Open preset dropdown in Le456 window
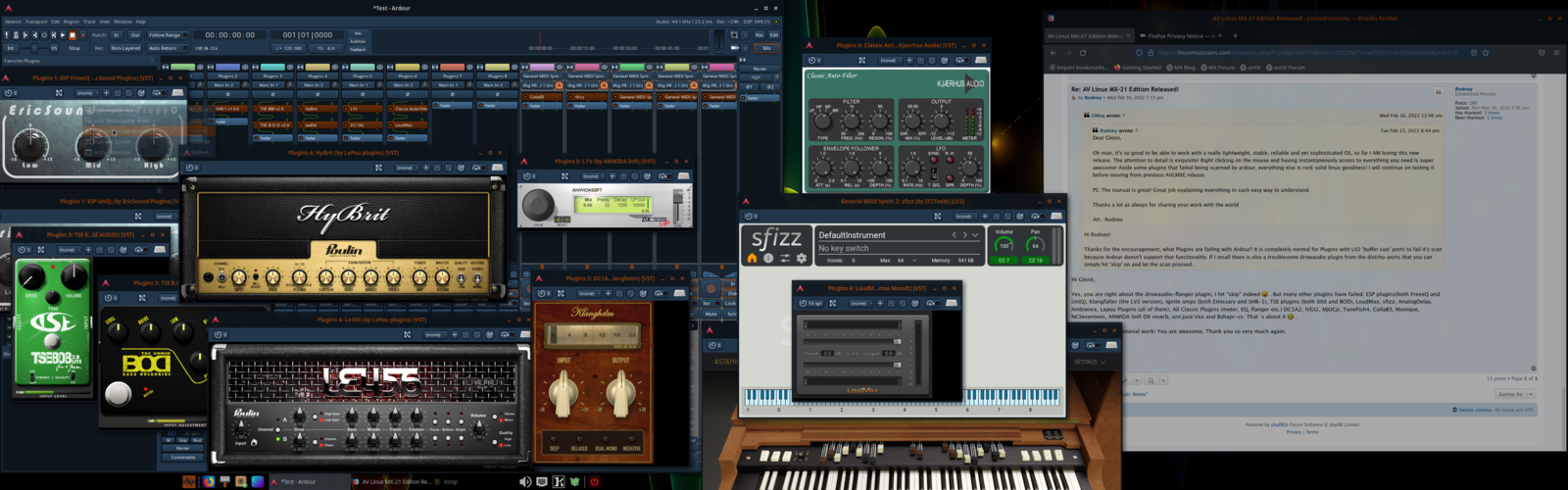The image size is (1568, 490). [436, 334]
